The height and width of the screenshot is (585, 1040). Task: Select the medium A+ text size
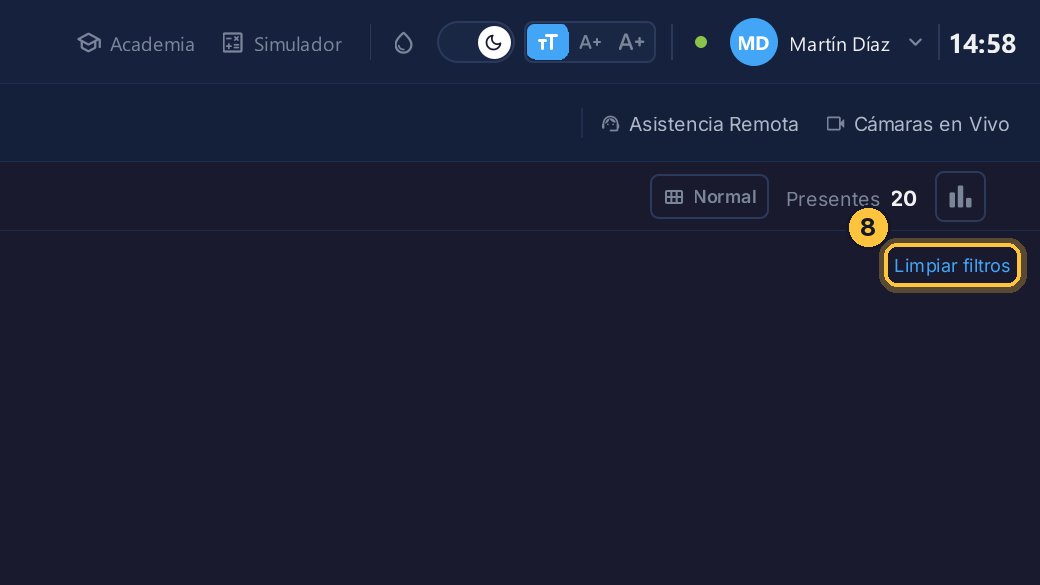(590, 42)
